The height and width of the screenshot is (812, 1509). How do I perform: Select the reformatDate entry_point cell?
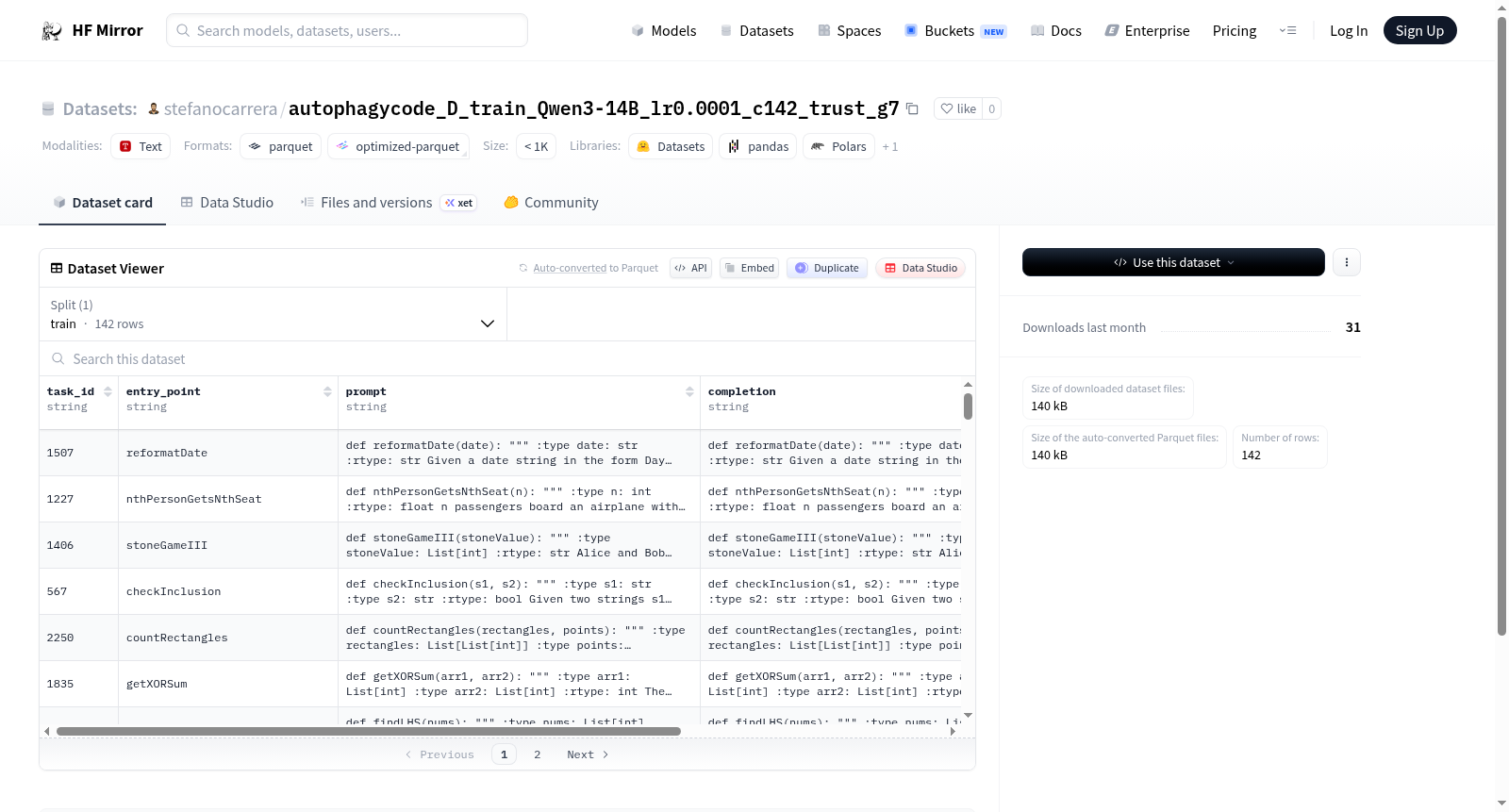point(228,453)
